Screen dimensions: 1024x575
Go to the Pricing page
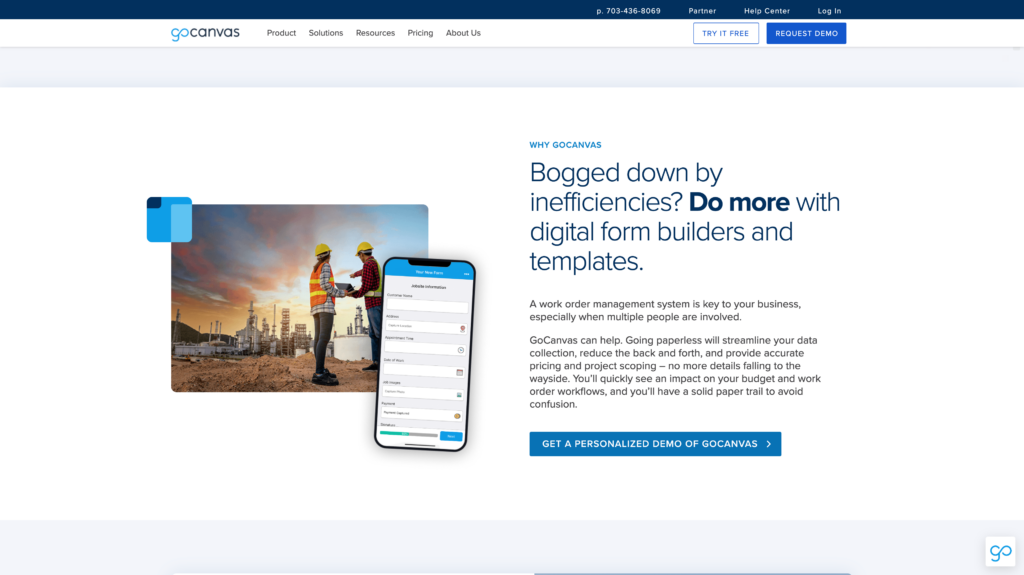(421, 33)
